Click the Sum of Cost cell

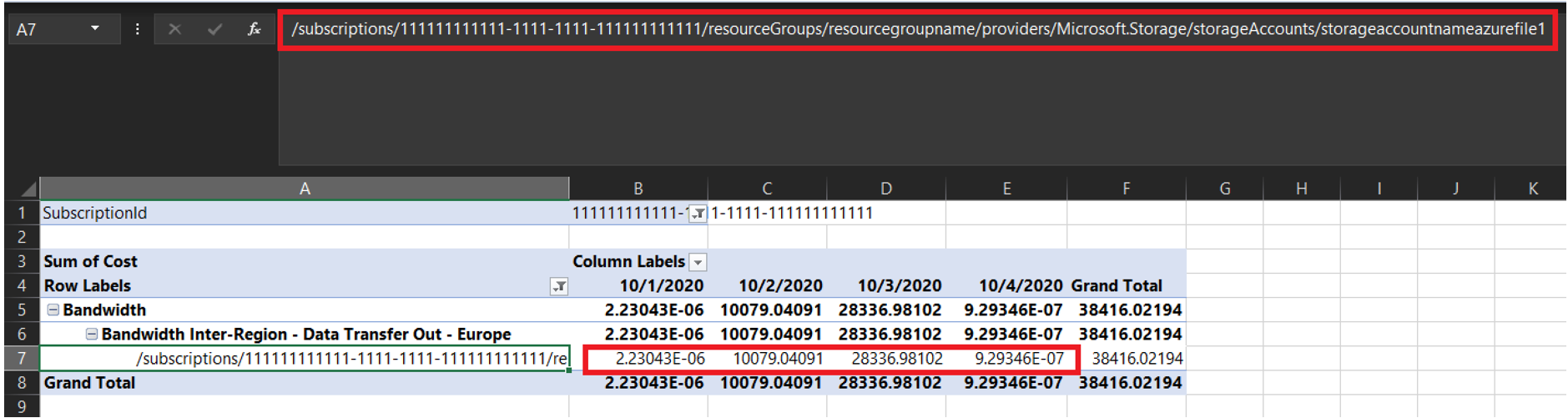pyautogui.click(x=305, y=261)
